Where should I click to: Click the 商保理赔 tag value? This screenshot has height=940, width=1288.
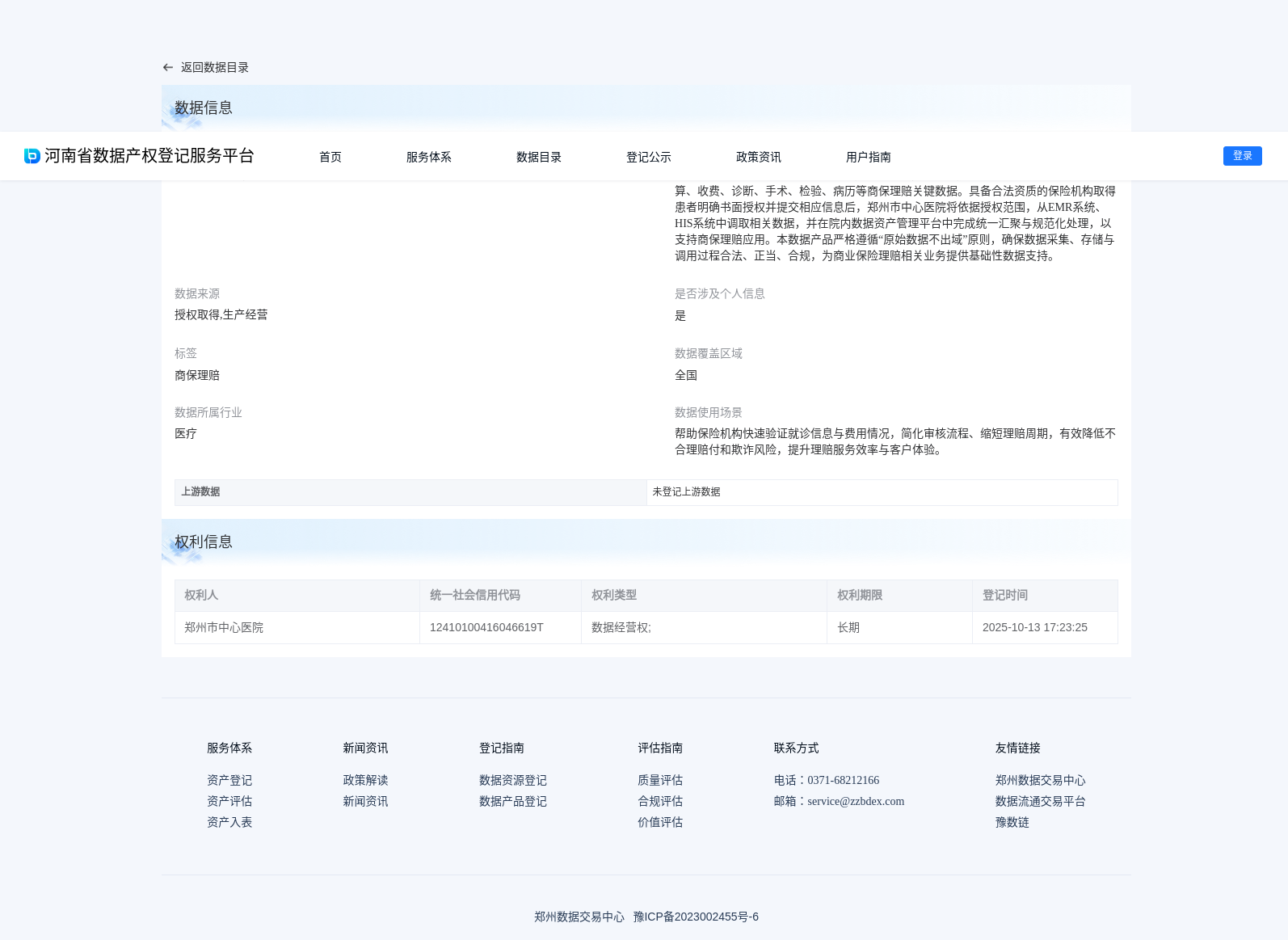click(197, 375)
